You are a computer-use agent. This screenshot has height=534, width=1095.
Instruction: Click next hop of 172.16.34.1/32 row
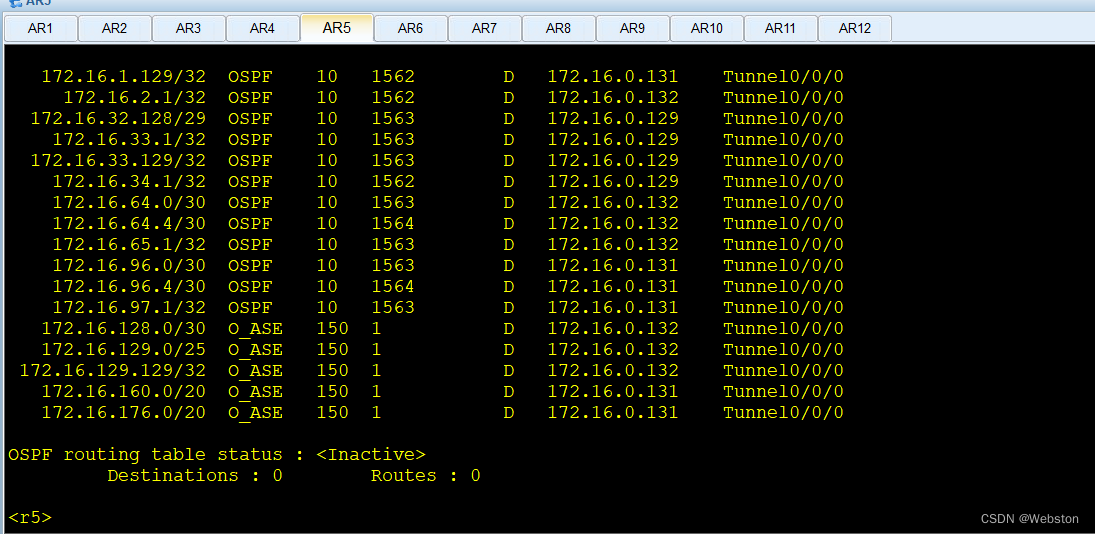coord(612,181)
